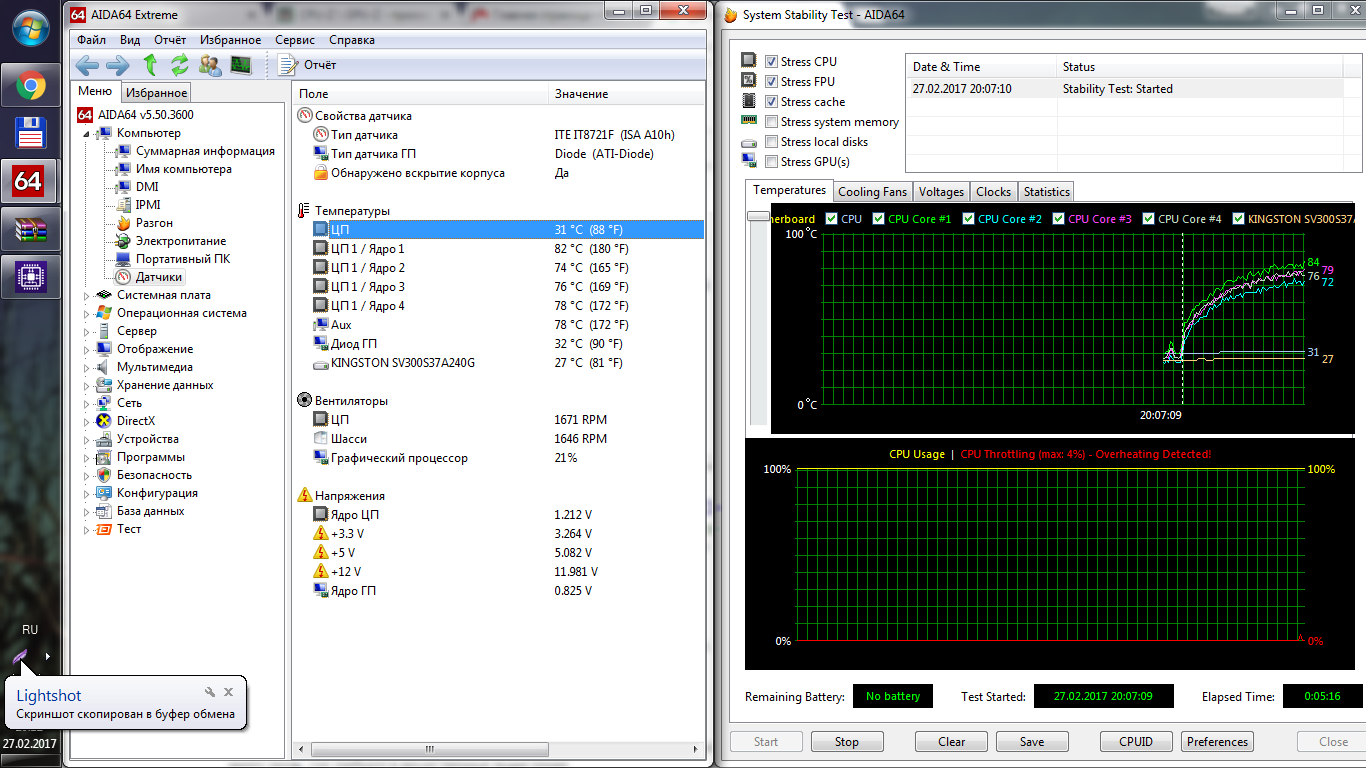Select Имя компьютера in the tree

pyautogui.click(x=184, y=169)
